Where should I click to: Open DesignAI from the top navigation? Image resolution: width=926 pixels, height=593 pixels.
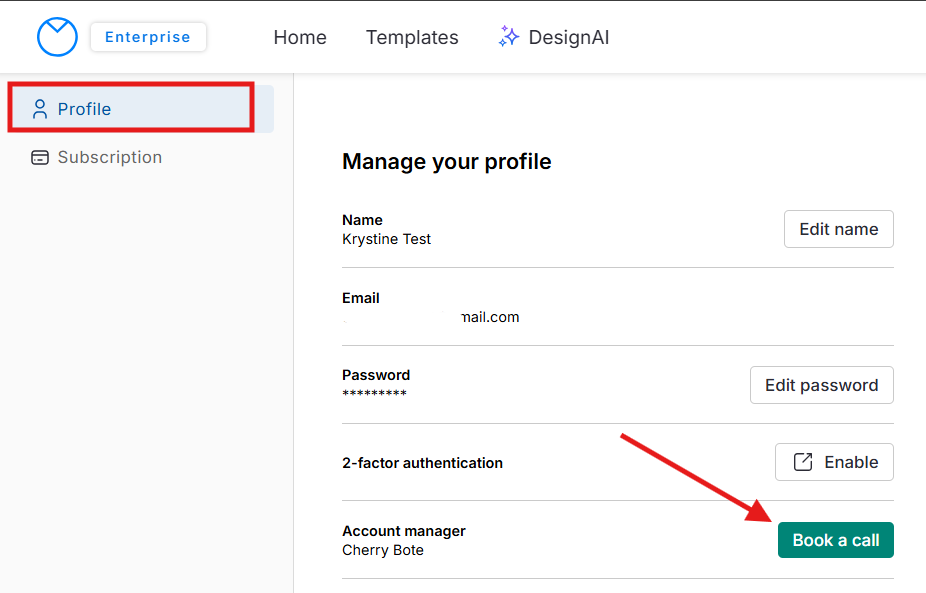click(x=568, y=37)
